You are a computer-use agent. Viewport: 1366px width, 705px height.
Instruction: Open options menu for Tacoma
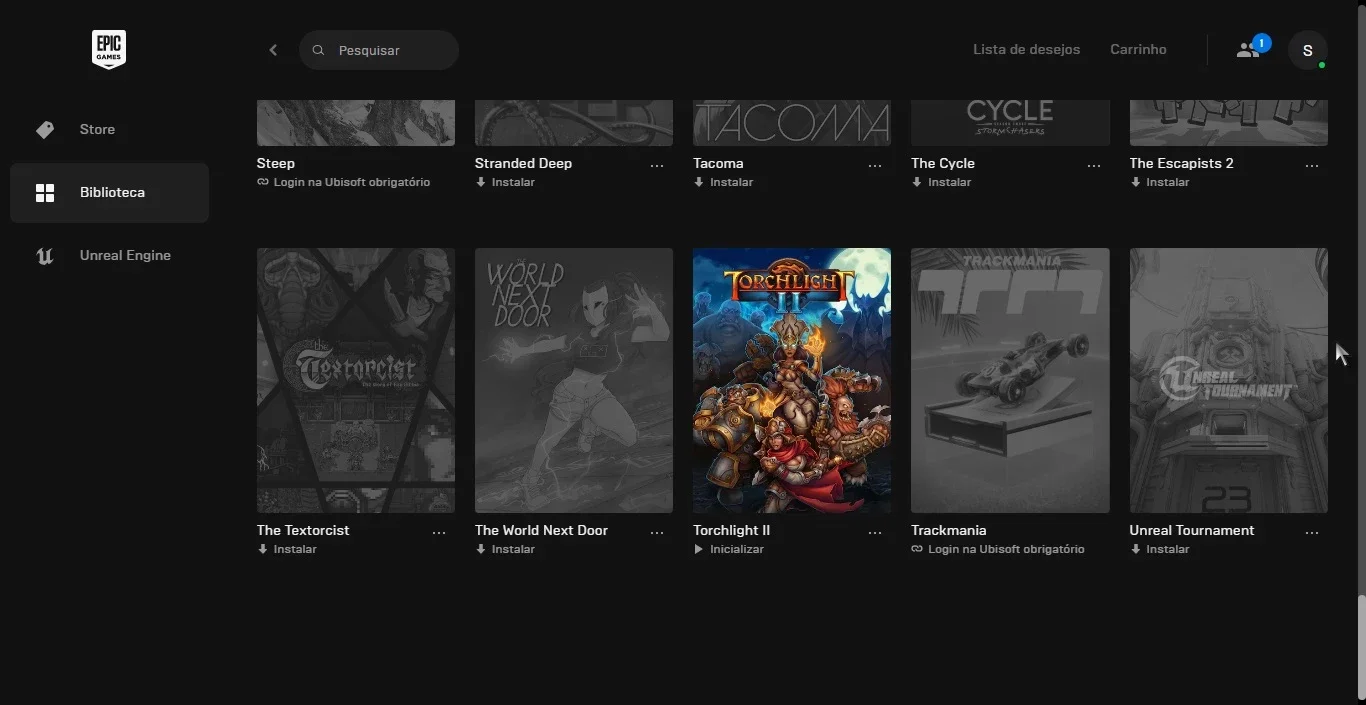tap(875, 166)
